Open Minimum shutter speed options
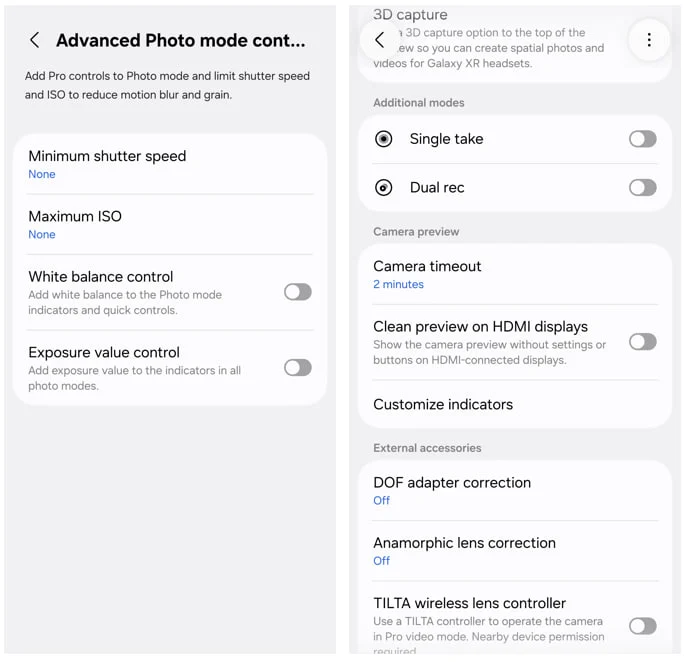Viewport: 687px width, 662px height. pyautogui.click(x=170, y=164)
